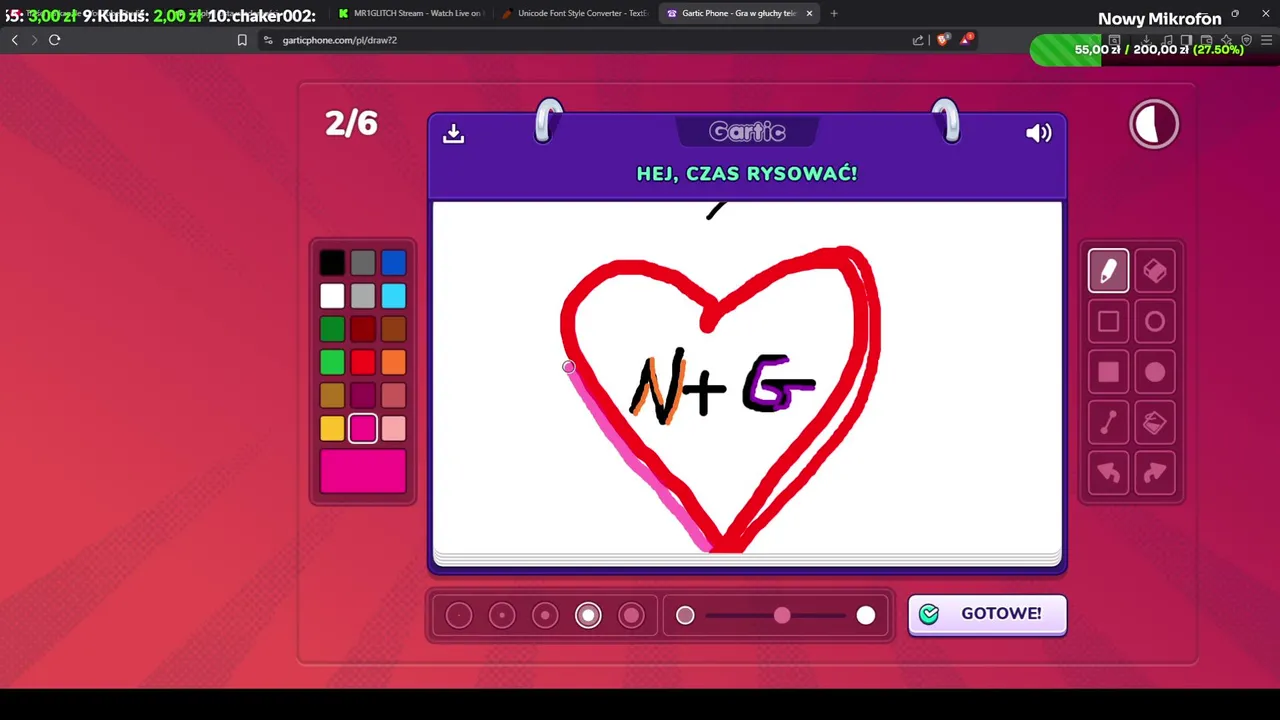
Task: Switch to the Unicode Font Style Converter tab
Action: (575, 13)
